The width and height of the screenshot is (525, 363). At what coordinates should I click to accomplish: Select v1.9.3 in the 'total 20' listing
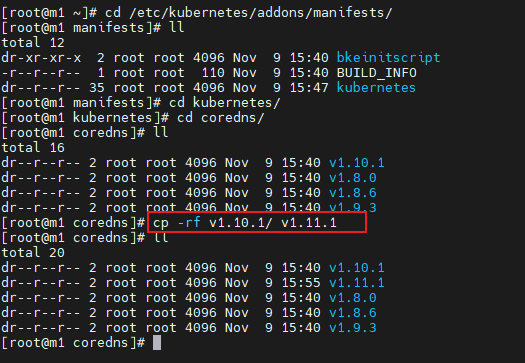pyautogui.click(x=353, y=328)
